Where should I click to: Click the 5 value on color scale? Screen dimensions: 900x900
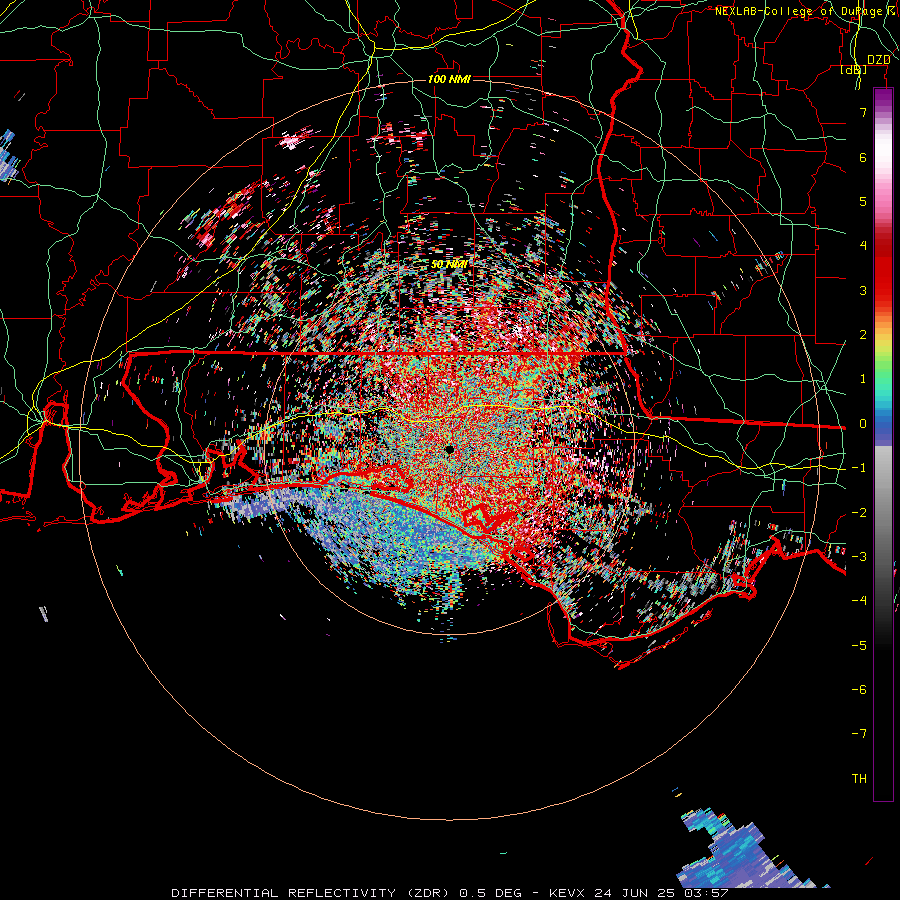coord(863,201)
